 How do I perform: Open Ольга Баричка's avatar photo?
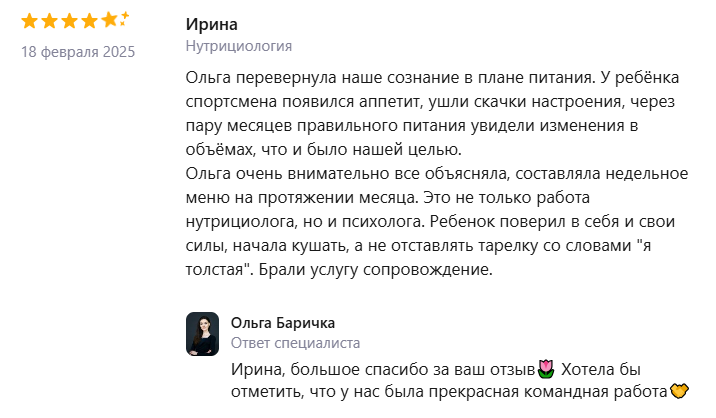pyautogui.click(x=202, y=334)
